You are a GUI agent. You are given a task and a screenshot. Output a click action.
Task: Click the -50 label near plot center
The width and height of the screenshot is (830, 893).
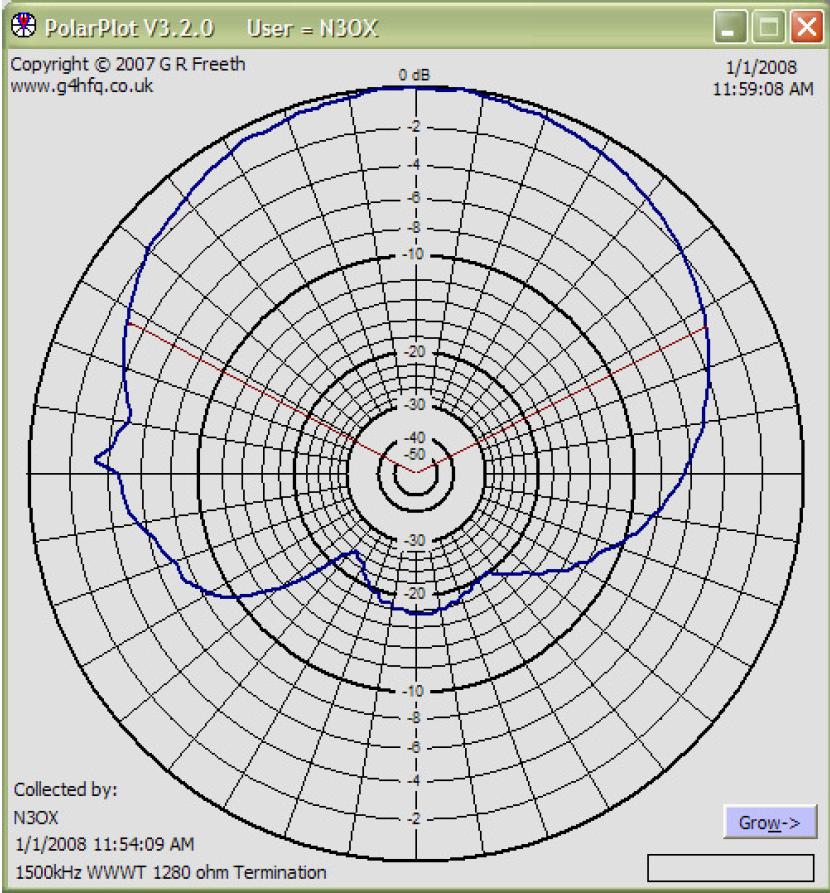pos(413,455)
